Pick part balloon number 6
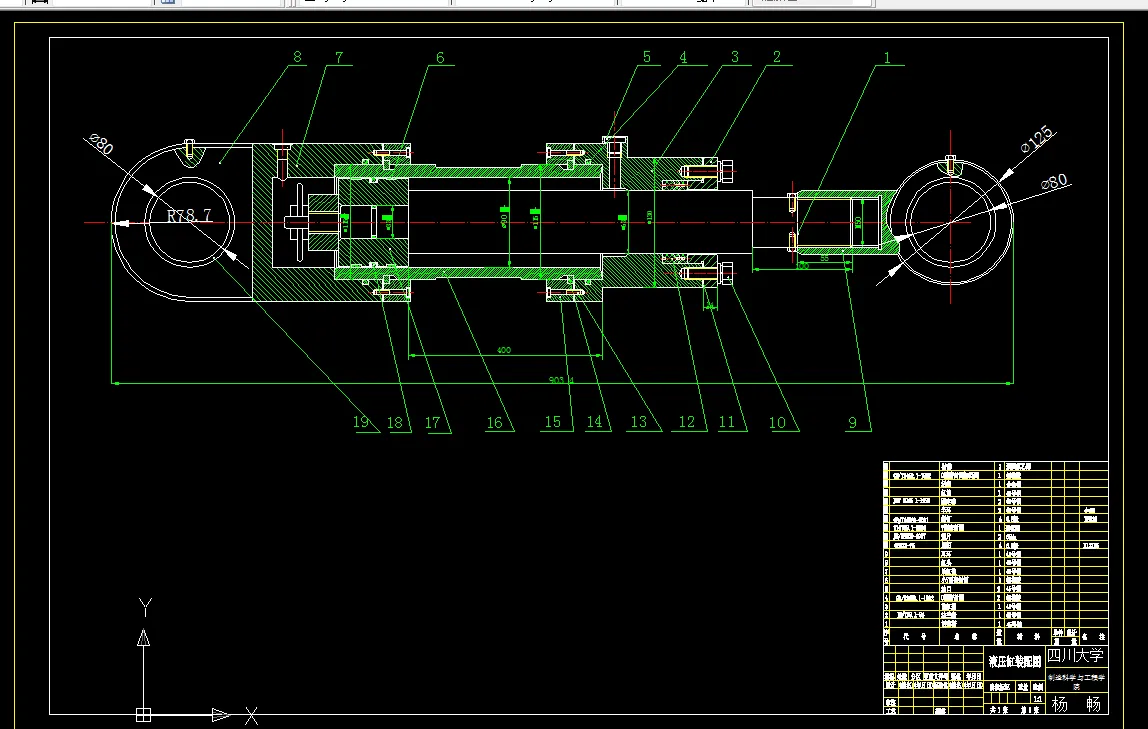 [440, 58]
